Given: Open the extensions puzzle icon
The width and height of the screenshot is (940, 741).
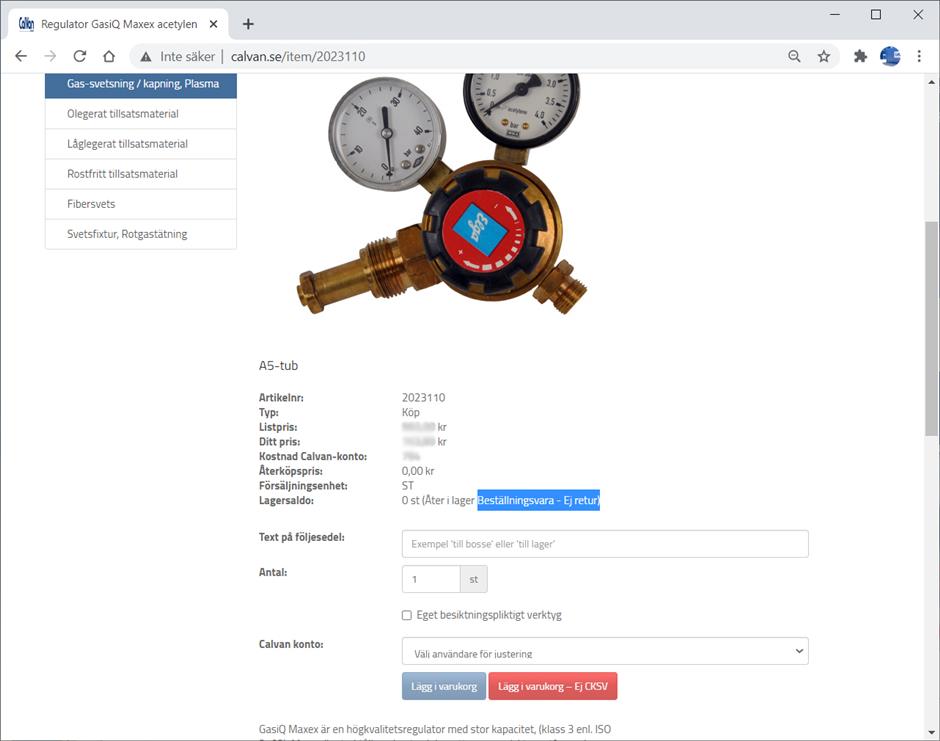Looking at the screenshot, I should (860, 57).
